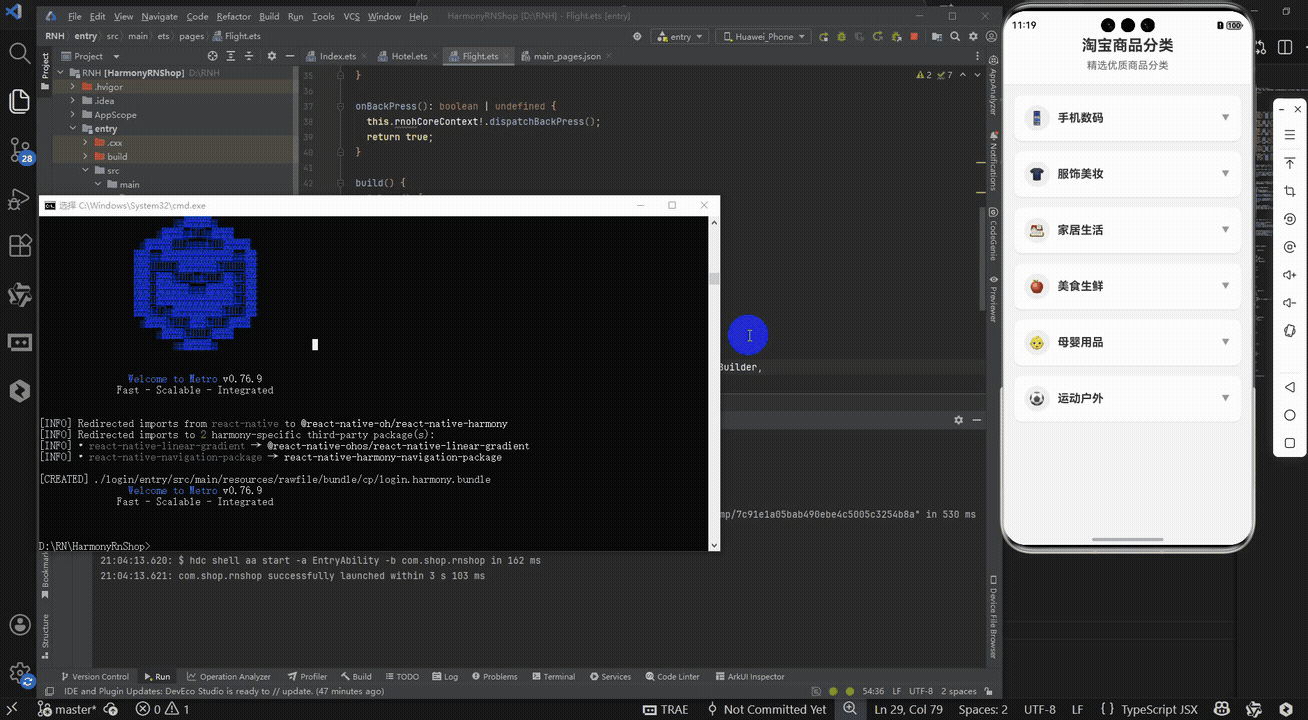Open the File menu
Screen dimensions: 1308x720
click(75, 17)
